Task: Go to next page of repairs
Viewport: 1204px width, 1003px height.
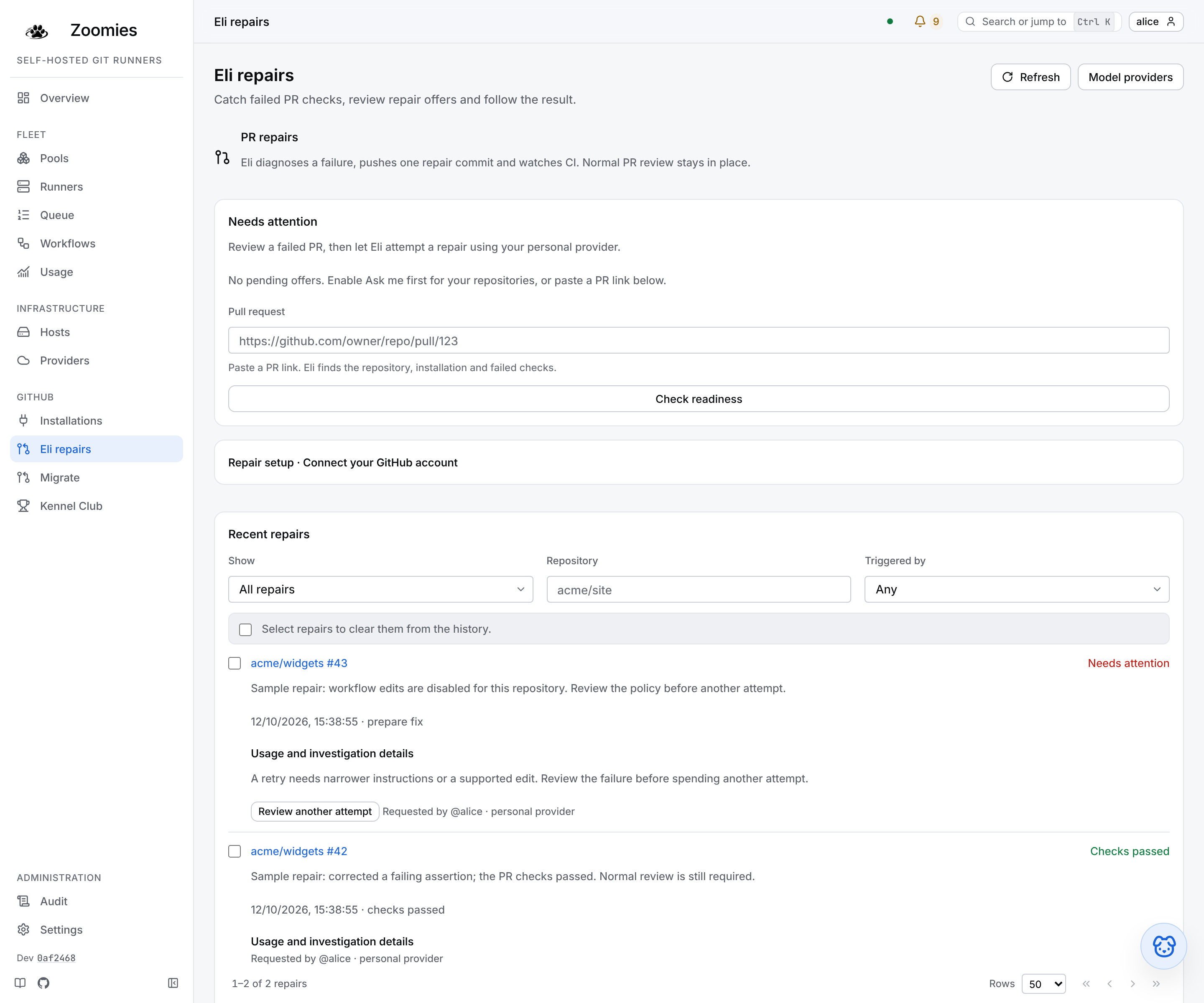Action: pyautogui.click(x=1133, y=983)
